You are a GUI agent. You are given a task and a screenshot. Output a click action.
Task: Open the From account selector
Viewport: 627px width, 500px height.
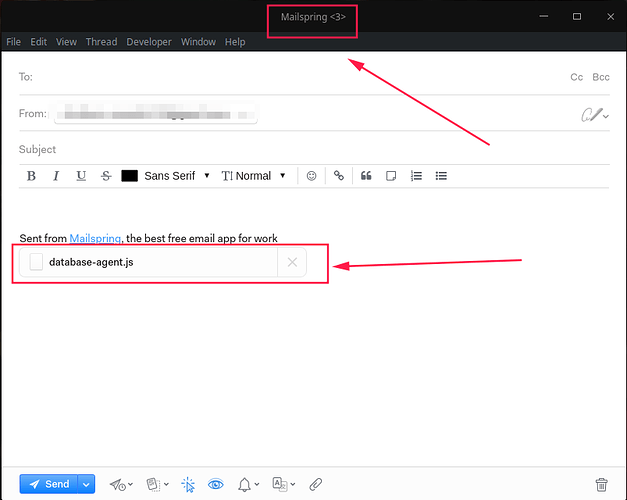156,114
